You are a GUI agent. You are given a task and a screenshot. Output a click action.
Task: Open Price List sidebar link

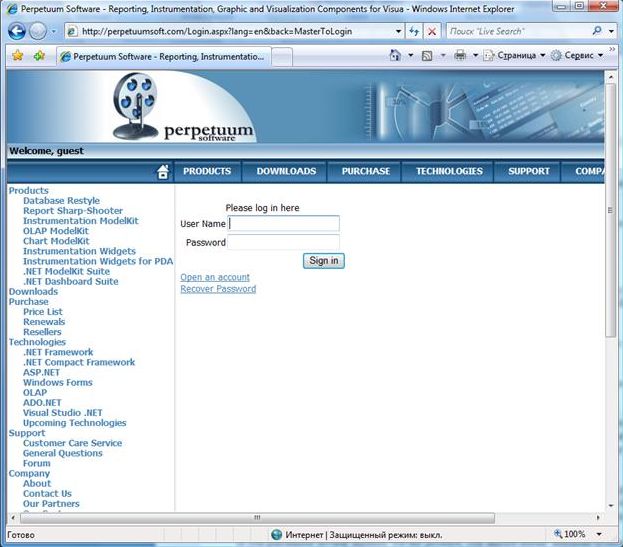tap(43, 312)
